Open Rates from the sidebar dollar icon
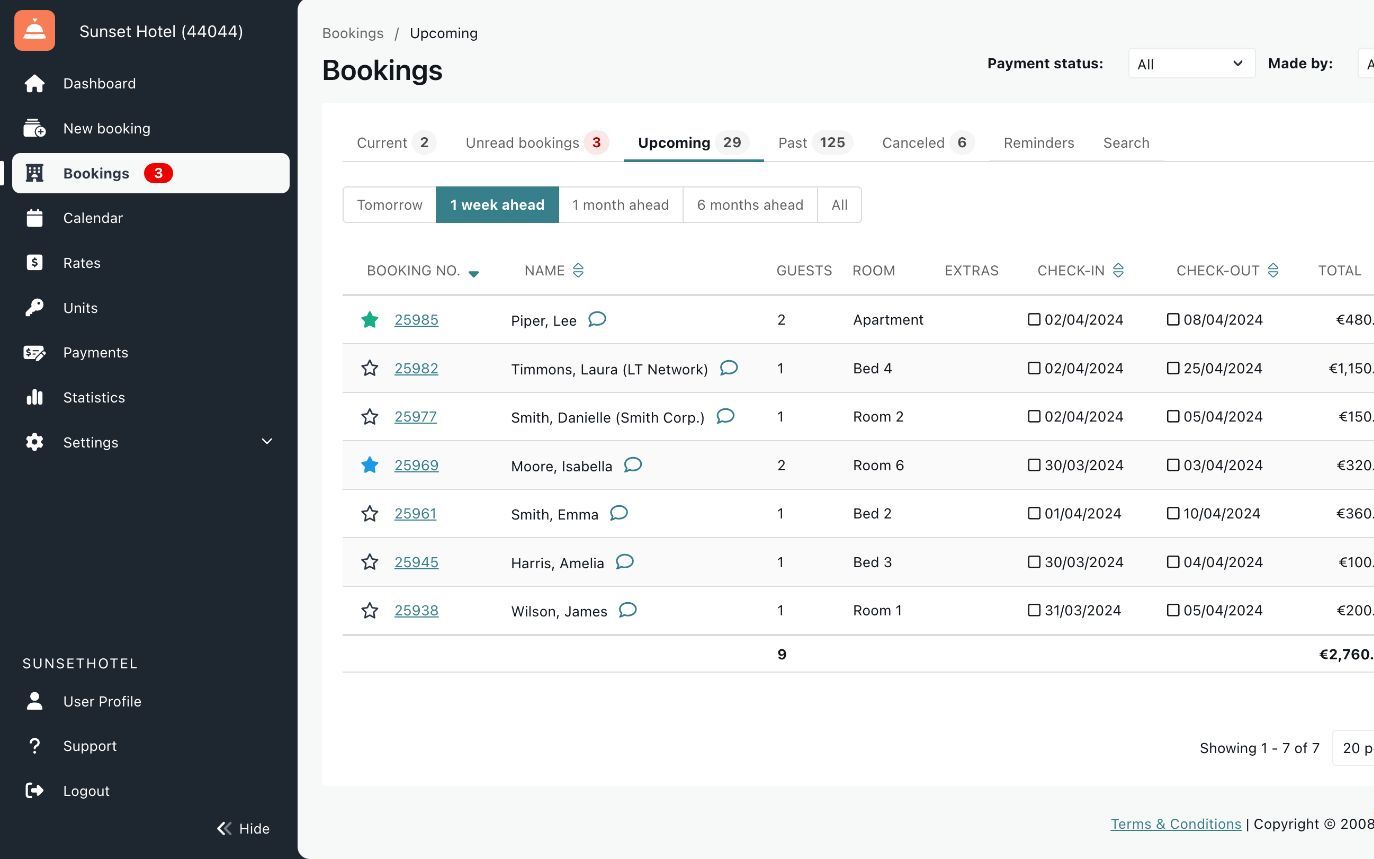This screenshot has width=1374, height=859. pyautogui.click(x=35, y=263)
